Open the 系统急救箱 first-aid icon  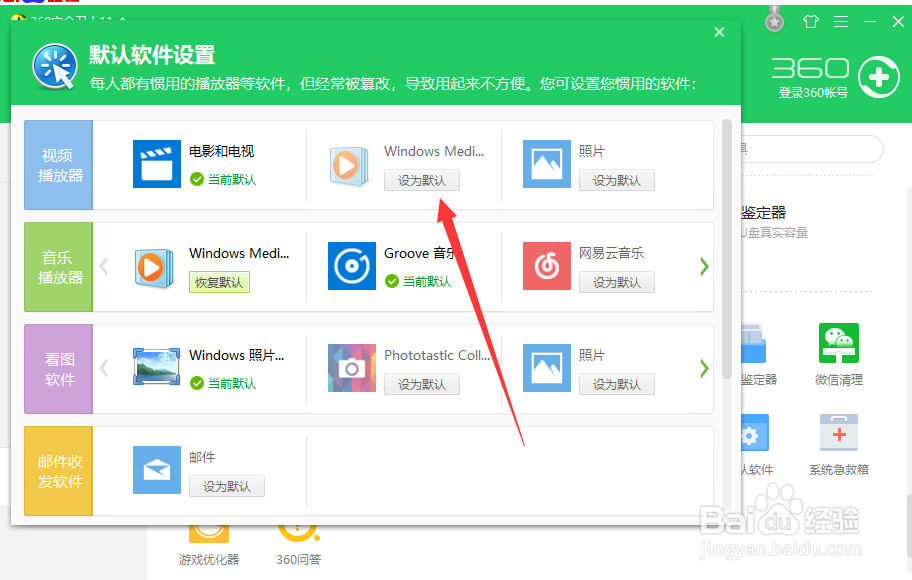click(839, 433)
